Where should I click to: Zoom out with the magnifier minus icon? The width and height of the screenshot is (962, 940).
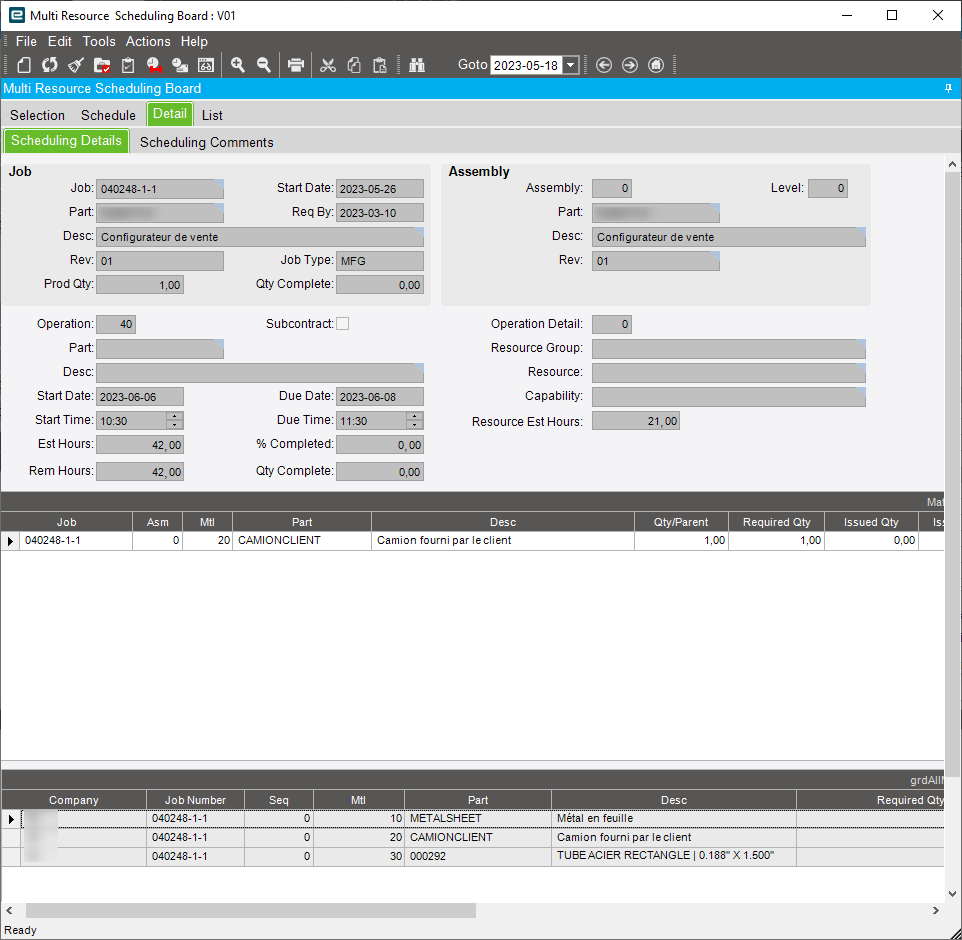tap(264, 65)
